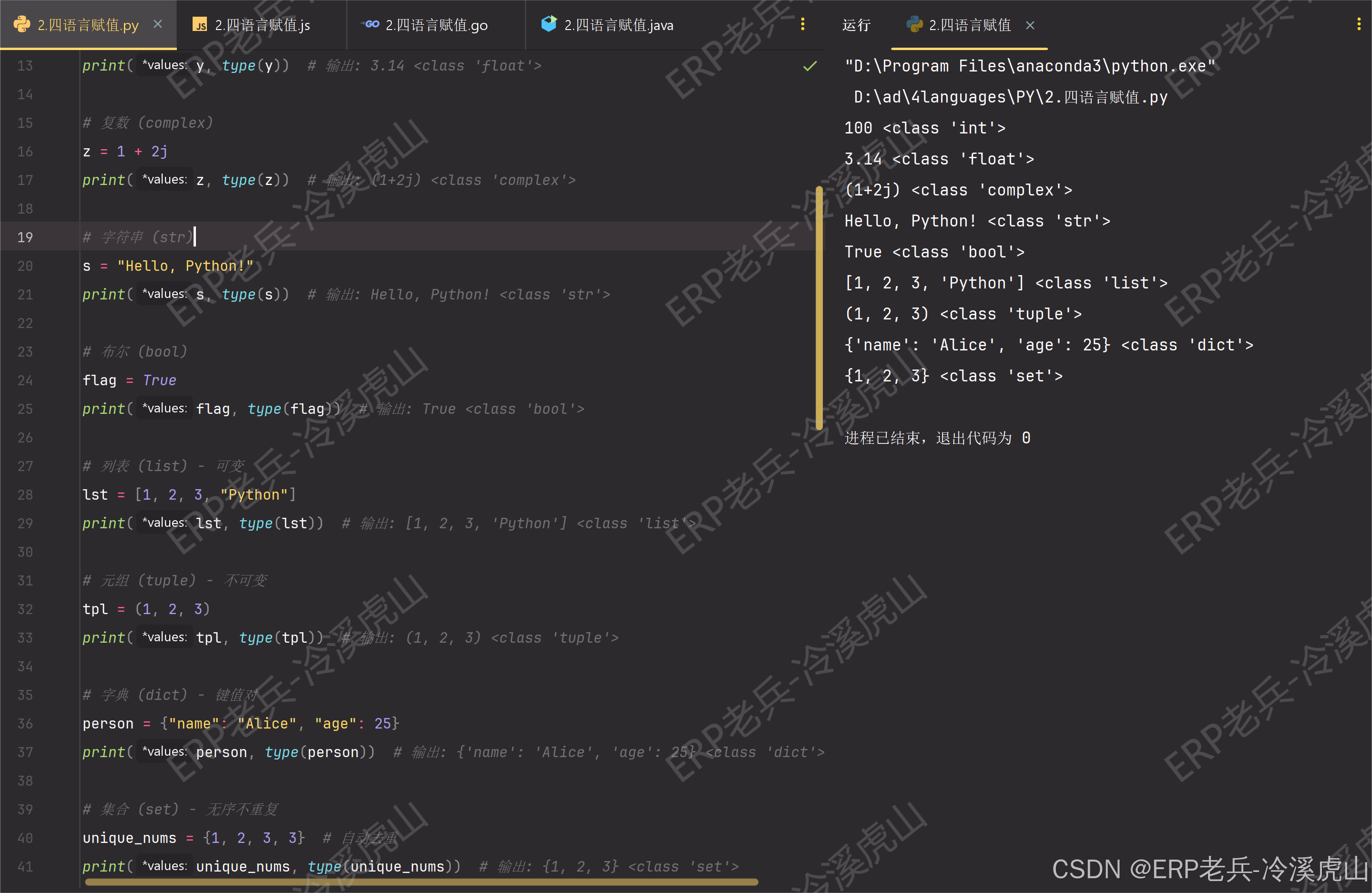Click the green inspection checkmark indicator
Image resolution: width=1372 pixels, height=893 pixels.
click(x=810, y=66)
